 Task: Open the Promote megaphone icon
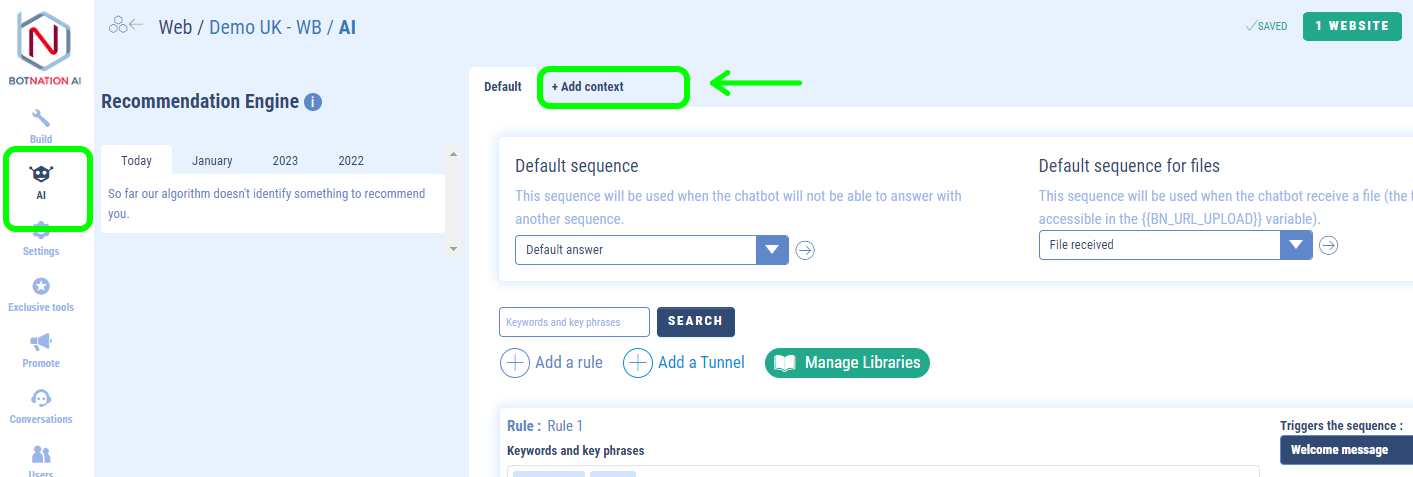point(41,342)
